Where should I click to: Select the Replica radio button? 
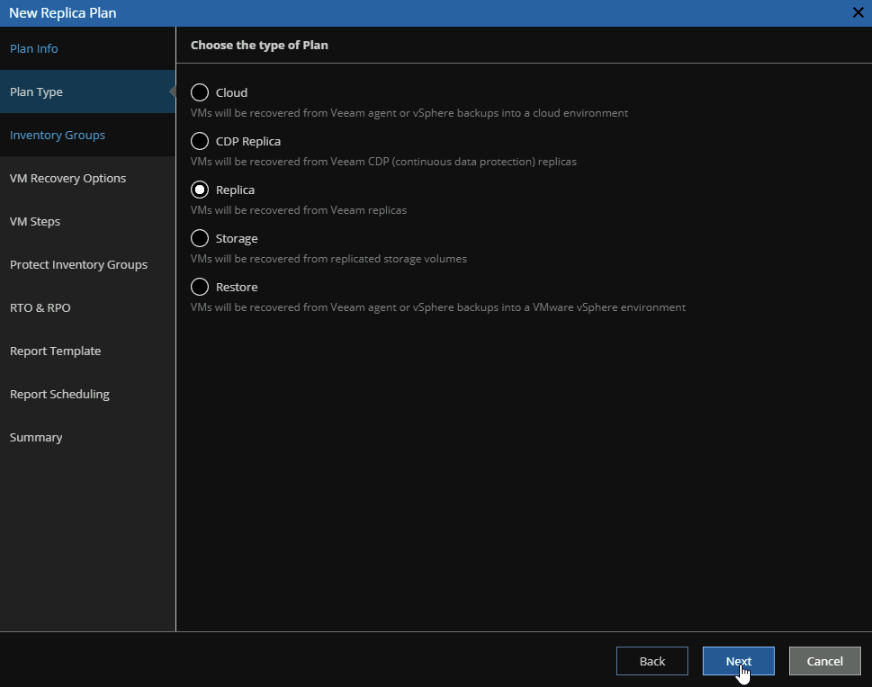tap(200, 190)
